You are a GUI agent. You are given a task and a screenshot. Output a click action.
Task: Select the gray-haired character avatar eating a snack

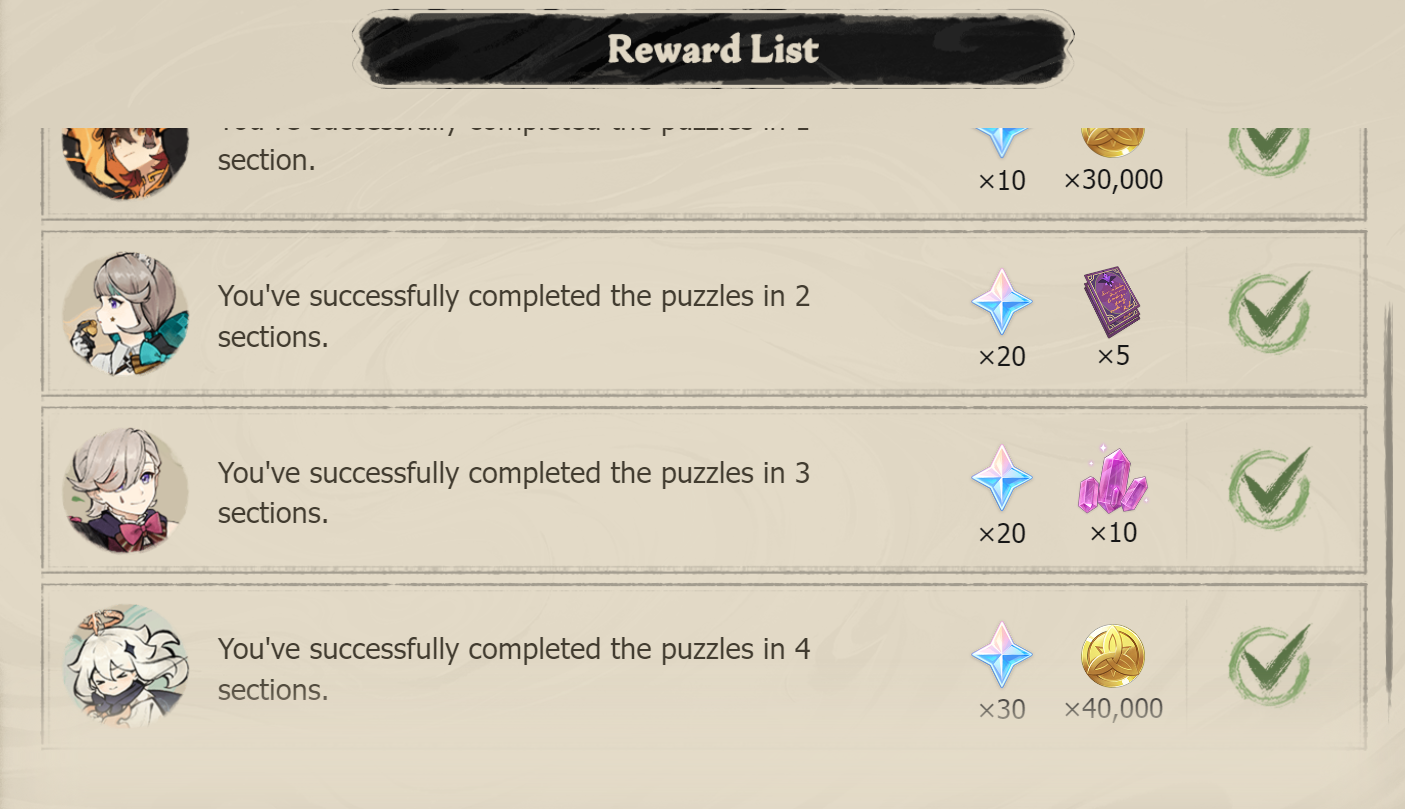(x=125, y=313)
